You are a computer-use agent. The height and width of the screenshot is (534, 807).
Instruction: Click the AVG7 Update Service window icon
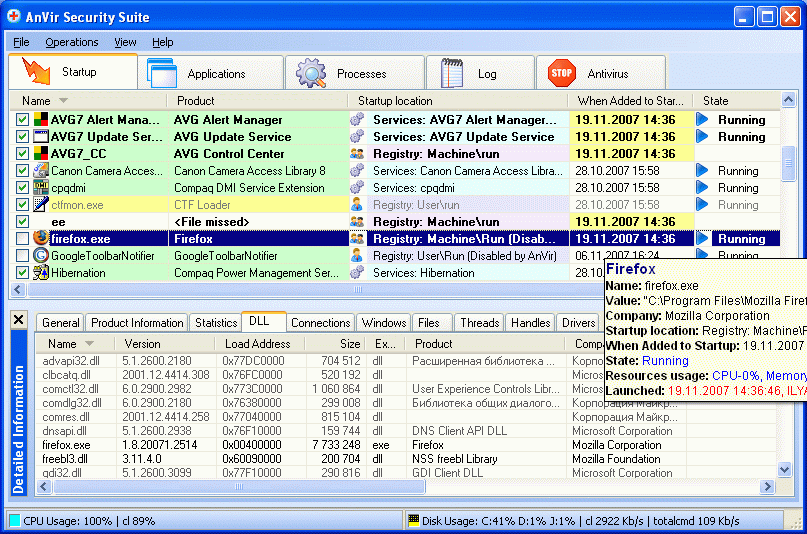point(41,137)
